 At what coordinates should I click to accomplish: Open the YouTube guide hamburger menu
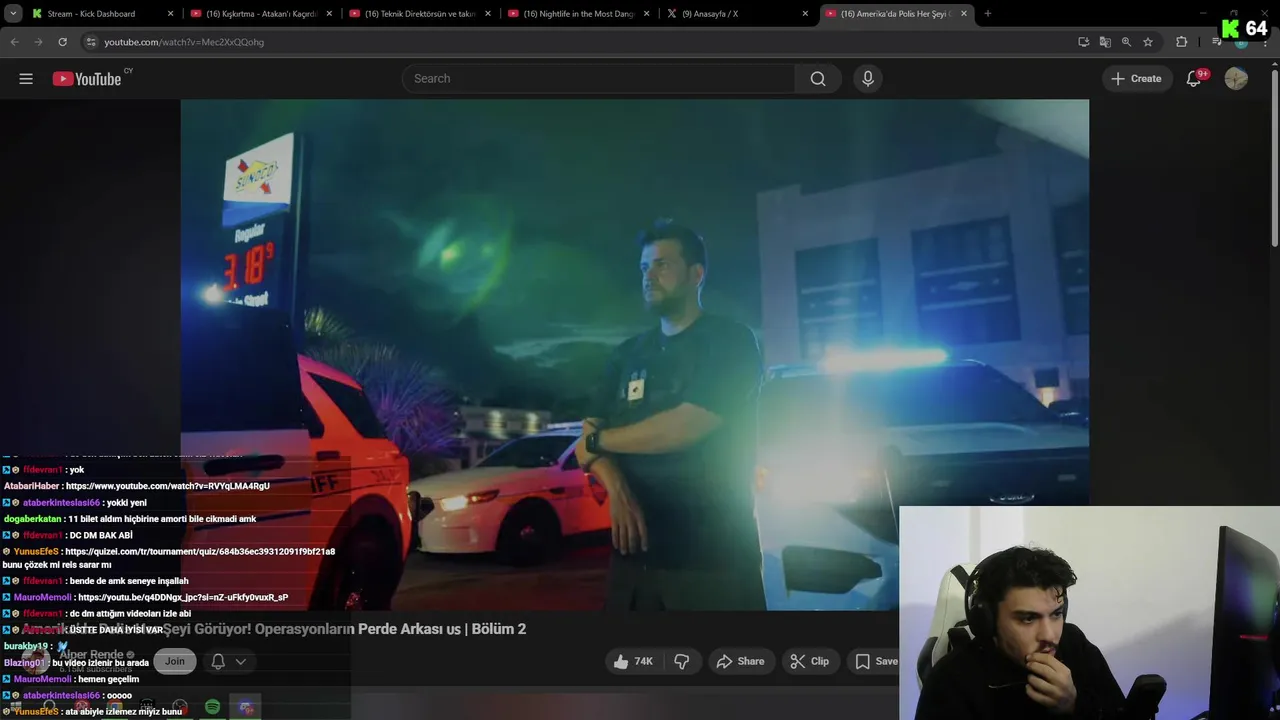pos(26,79)
